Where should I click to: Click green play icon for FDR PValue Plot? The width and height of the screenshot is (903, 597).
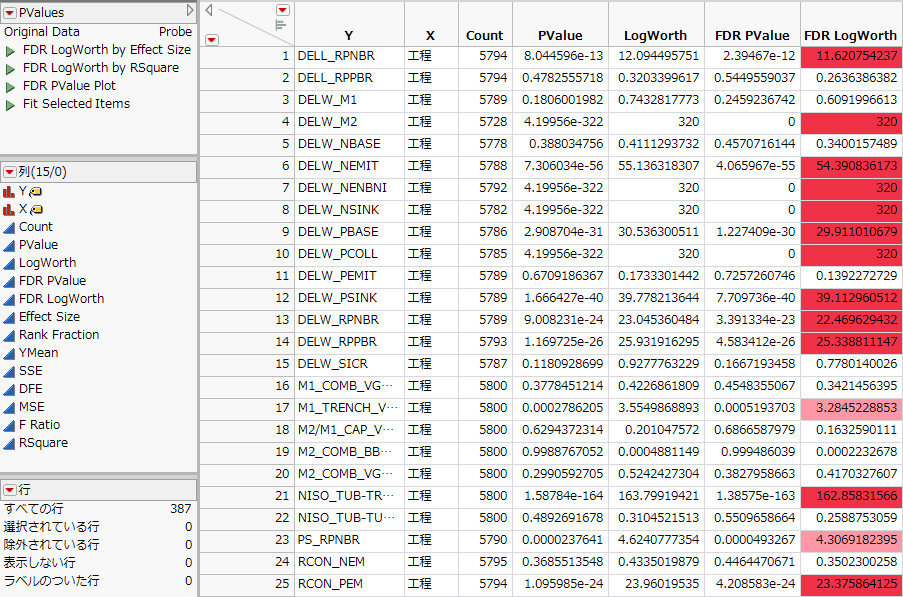(x=11, y=86)
